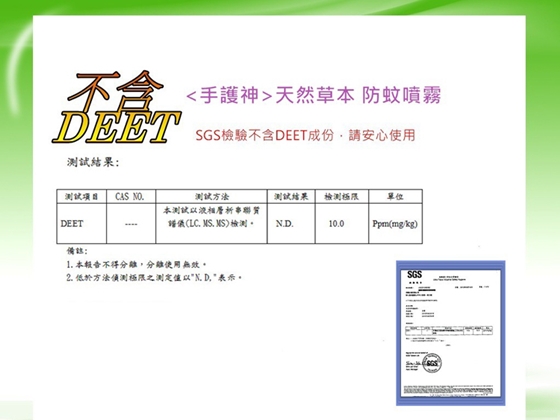The height and width of the screenshot is (420, 560).
Task: Click the 10.0 detection limit cell
Action: tap(342, 224)
